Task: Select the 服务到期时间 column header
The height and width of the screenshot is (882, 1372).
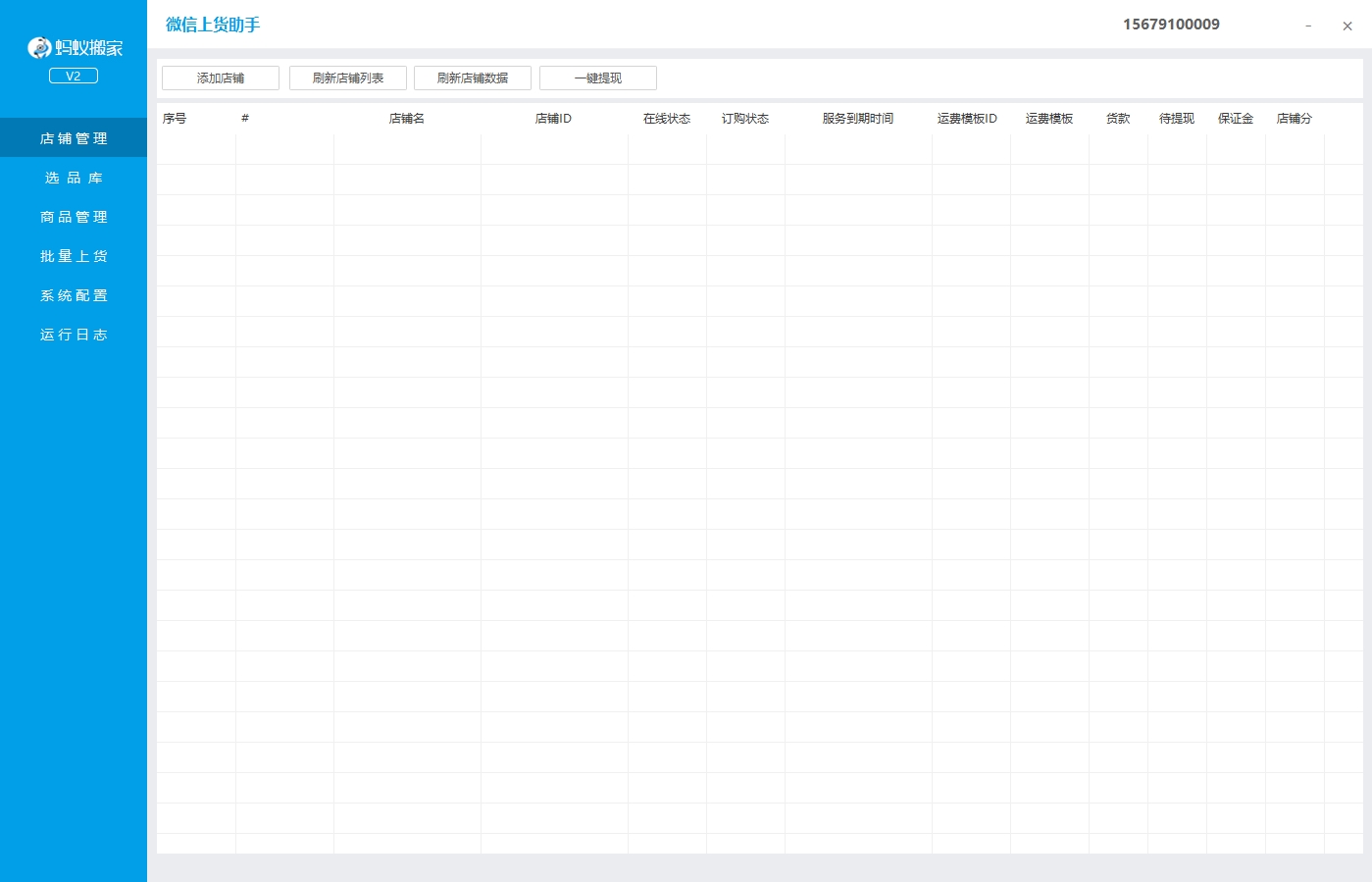Action: 858,119
